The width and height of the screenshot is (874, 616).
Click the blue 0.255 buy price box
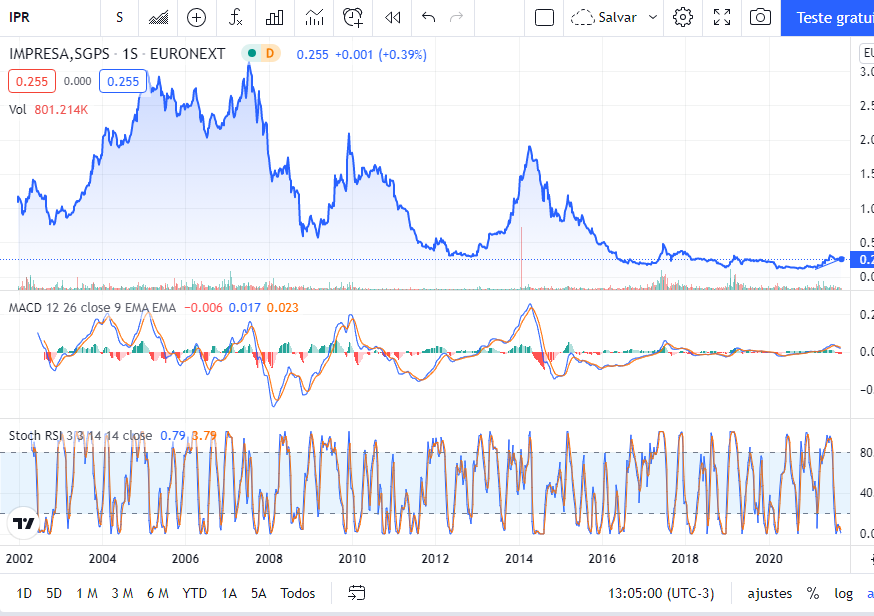point(123,81)
